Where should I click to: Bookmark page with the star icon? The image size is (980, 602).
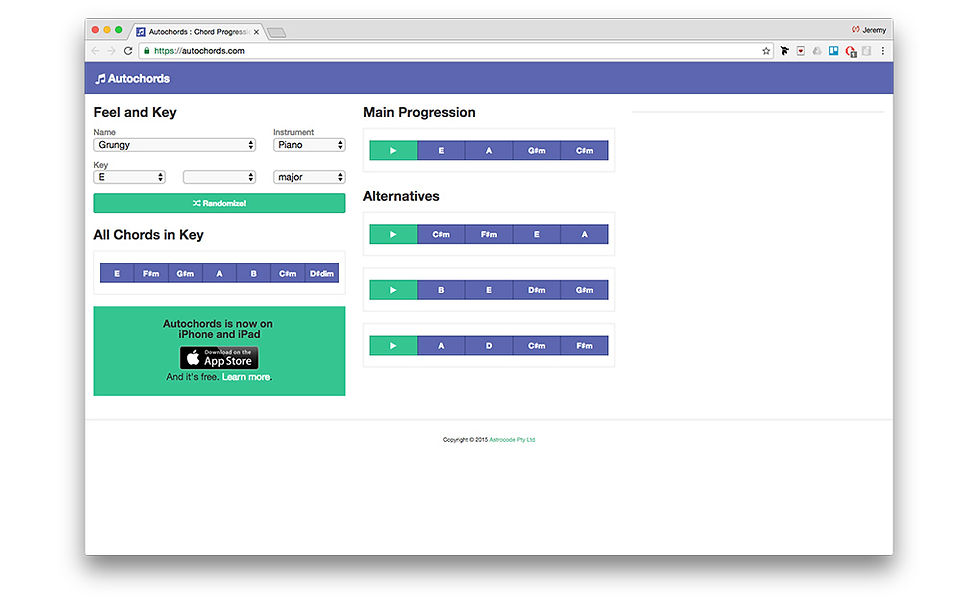(766, 51)
